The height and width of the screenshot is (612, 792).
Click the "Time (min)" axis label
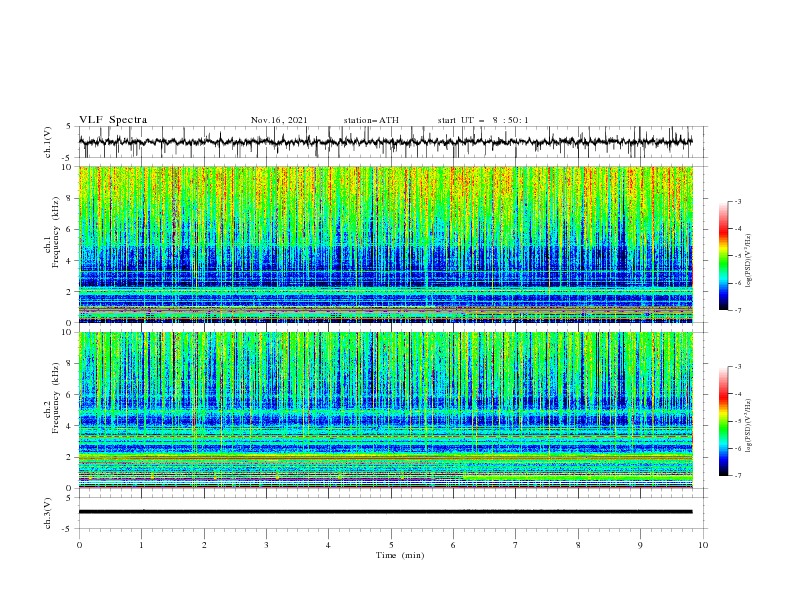pos(400,555)
